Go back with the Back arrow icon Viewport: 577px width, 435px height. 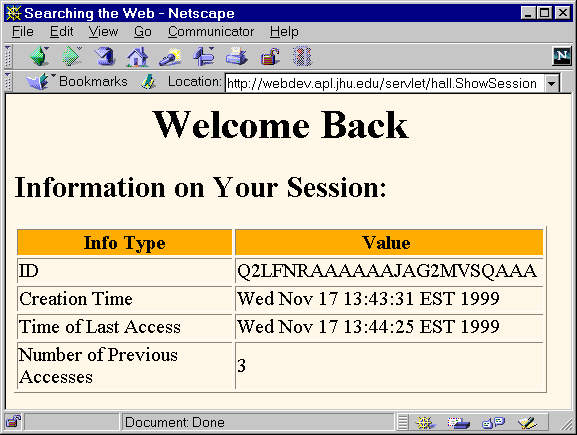pyautogui.click(x=39, y=56)
